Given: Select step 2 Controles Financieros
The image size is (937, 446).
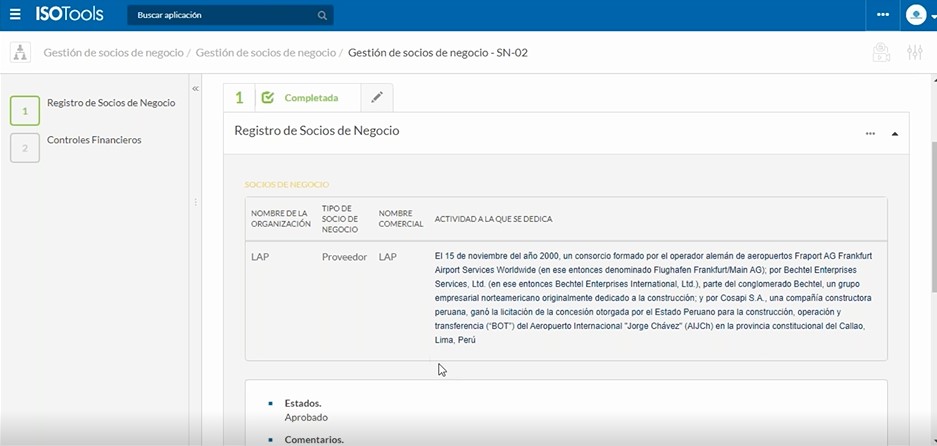Looking at the screenshot, I should tap(94, 140).
